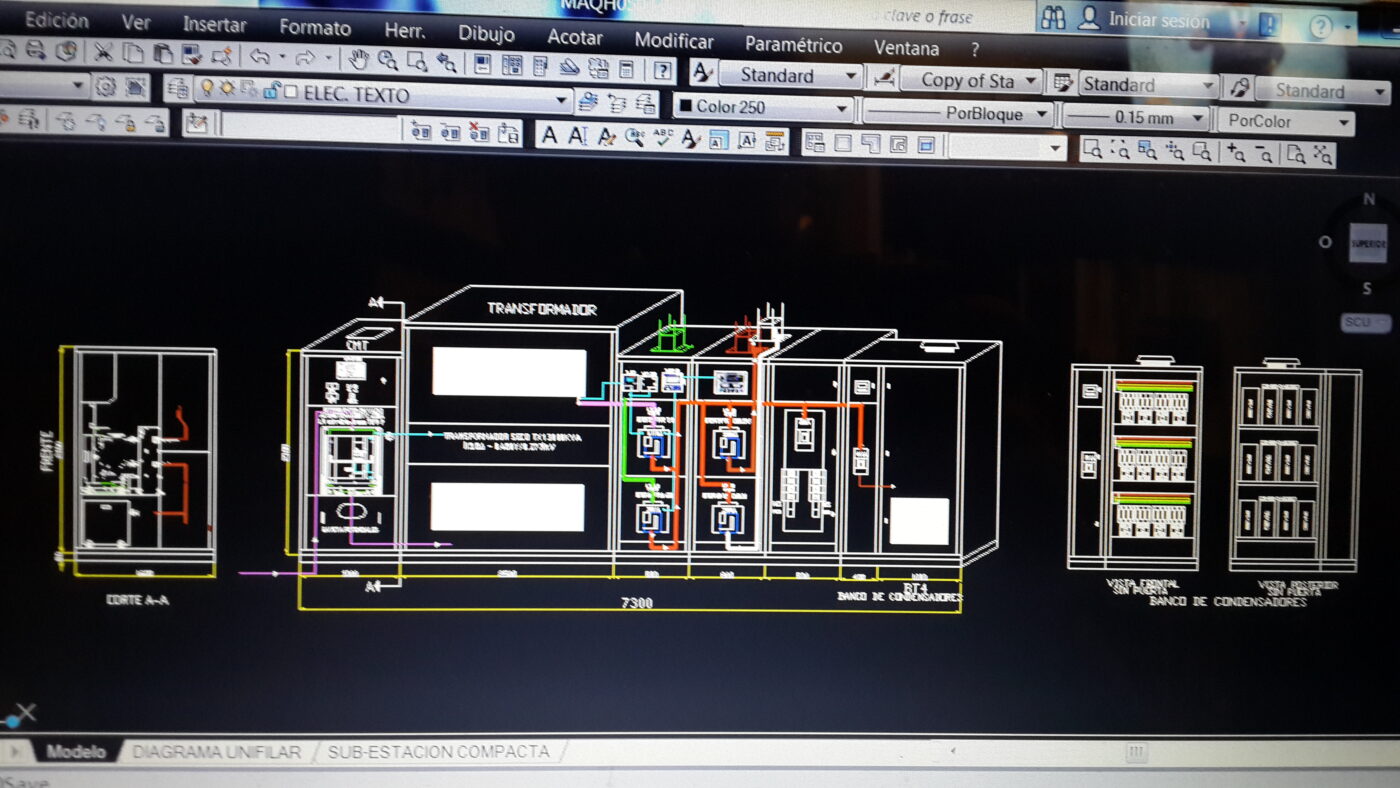
Task: Switch to the DIAGRAMA UNIFILAR tab
Action: (216, 751)
